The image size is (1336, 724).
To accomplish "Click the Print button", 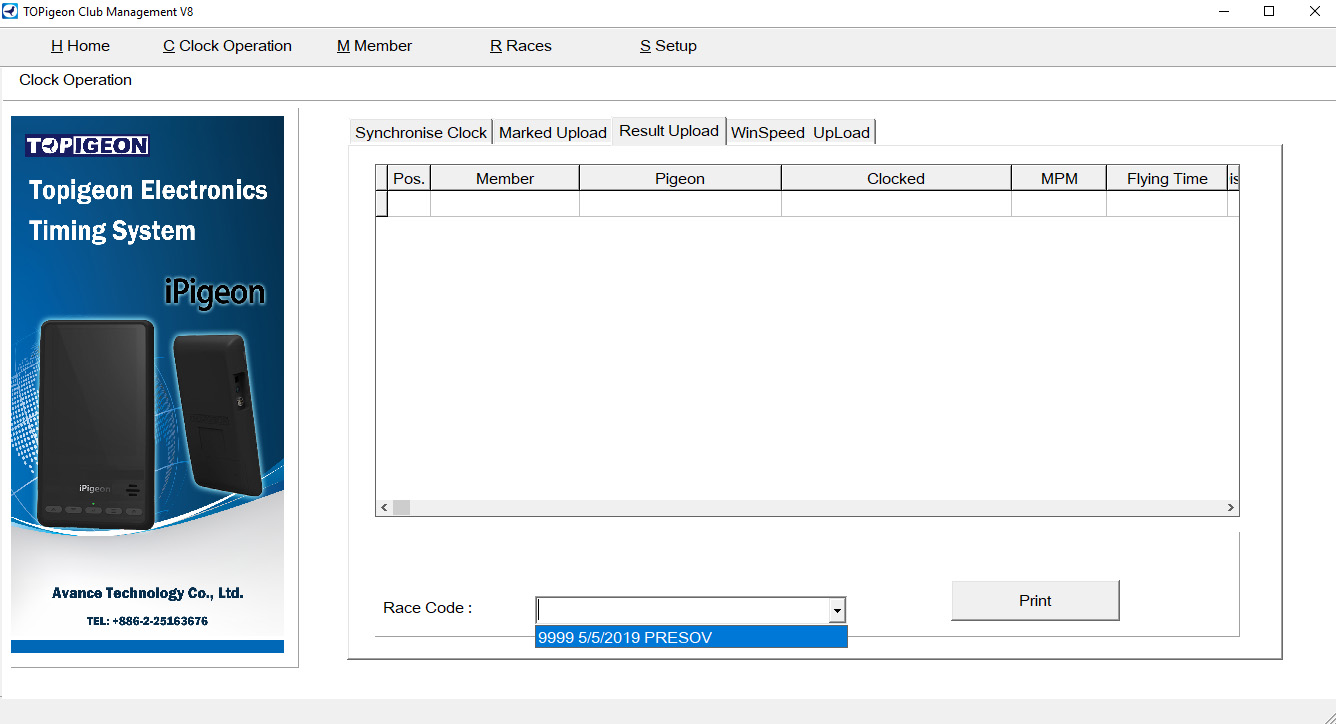I will pos(1035,601).
